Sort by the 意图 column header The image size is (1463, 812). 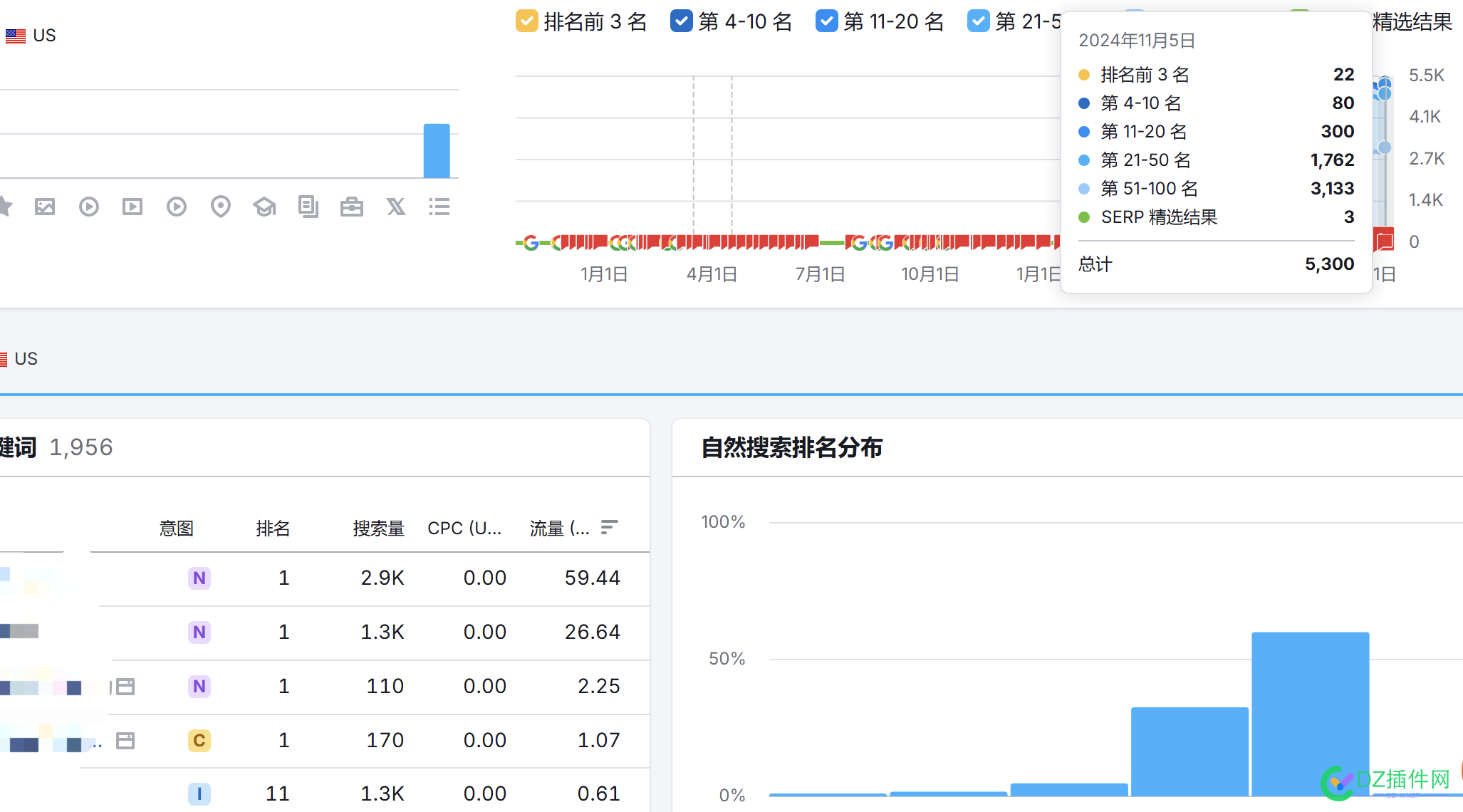point(177,529)
